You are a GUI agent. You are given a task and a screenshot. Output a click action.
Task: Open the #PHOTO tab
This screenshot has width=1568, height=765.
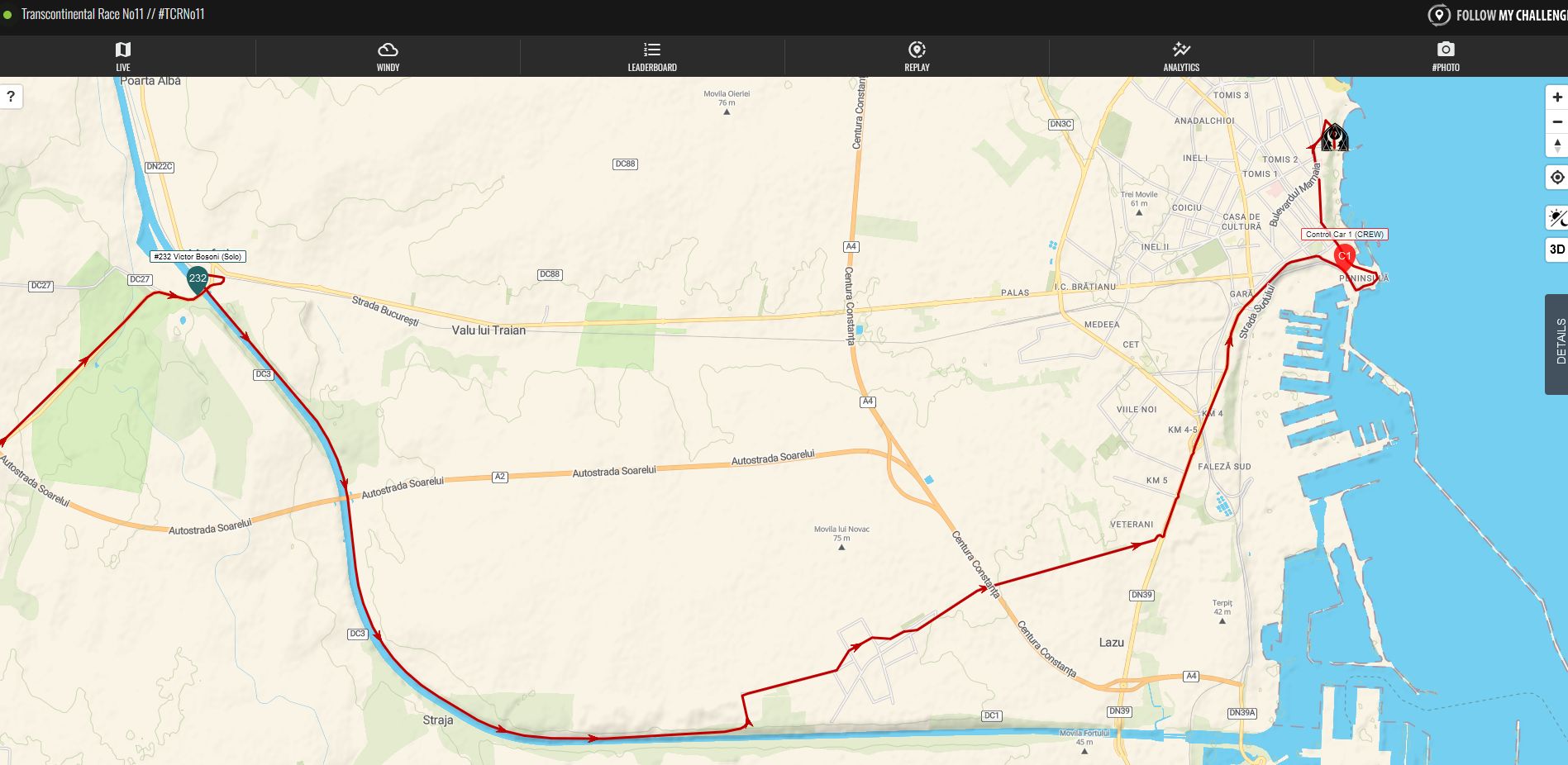tap(1445, 56)
